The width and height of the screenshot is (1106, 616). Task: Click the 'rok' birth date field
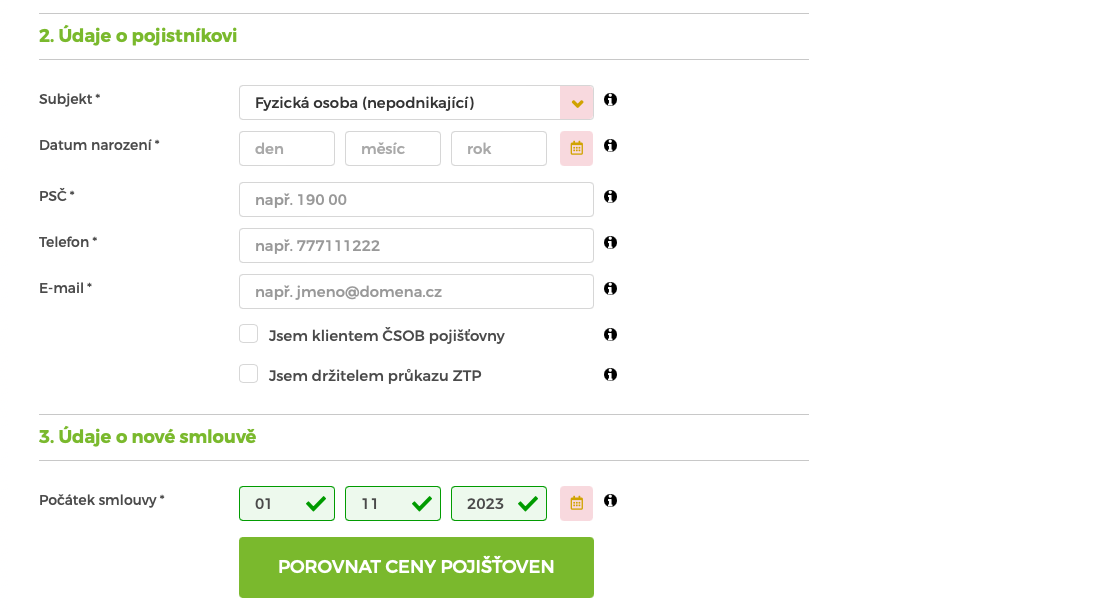pos(499,149)
